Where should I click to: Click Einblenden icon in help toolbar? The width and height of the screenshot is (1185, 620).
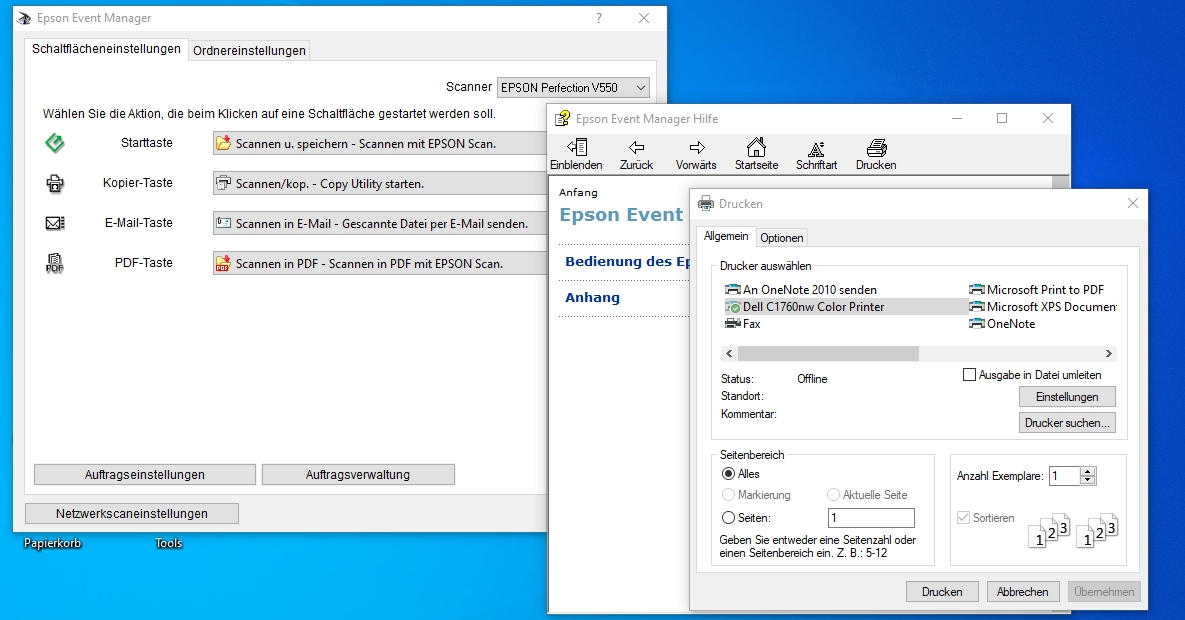[x=577, y=147]
